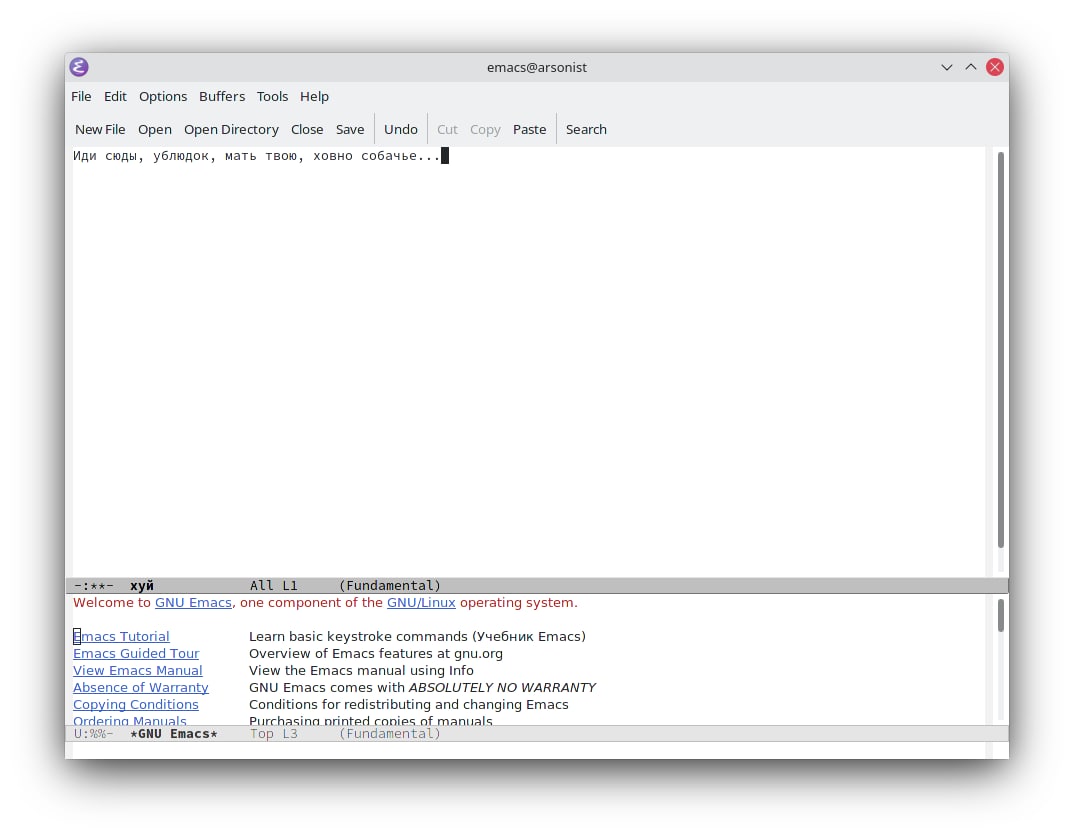Click 'Overview of Emacs features at gnu.org' text
Image resolution: width=1074 pixels, height=836 pixels.
(x=376, y=654)
